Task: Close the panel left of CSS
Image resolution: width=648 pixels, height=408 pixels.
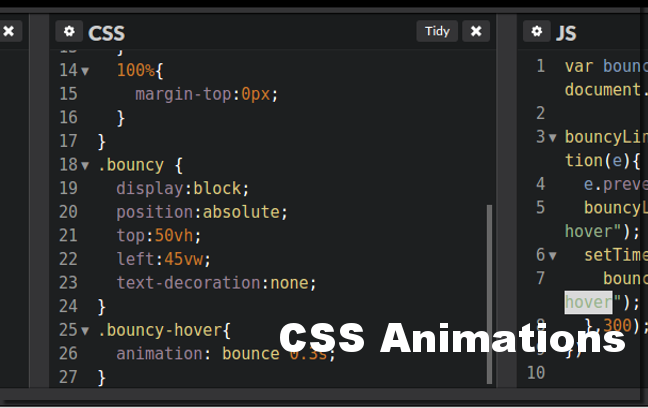Action: pyautogui.click(x=9, y=31)
